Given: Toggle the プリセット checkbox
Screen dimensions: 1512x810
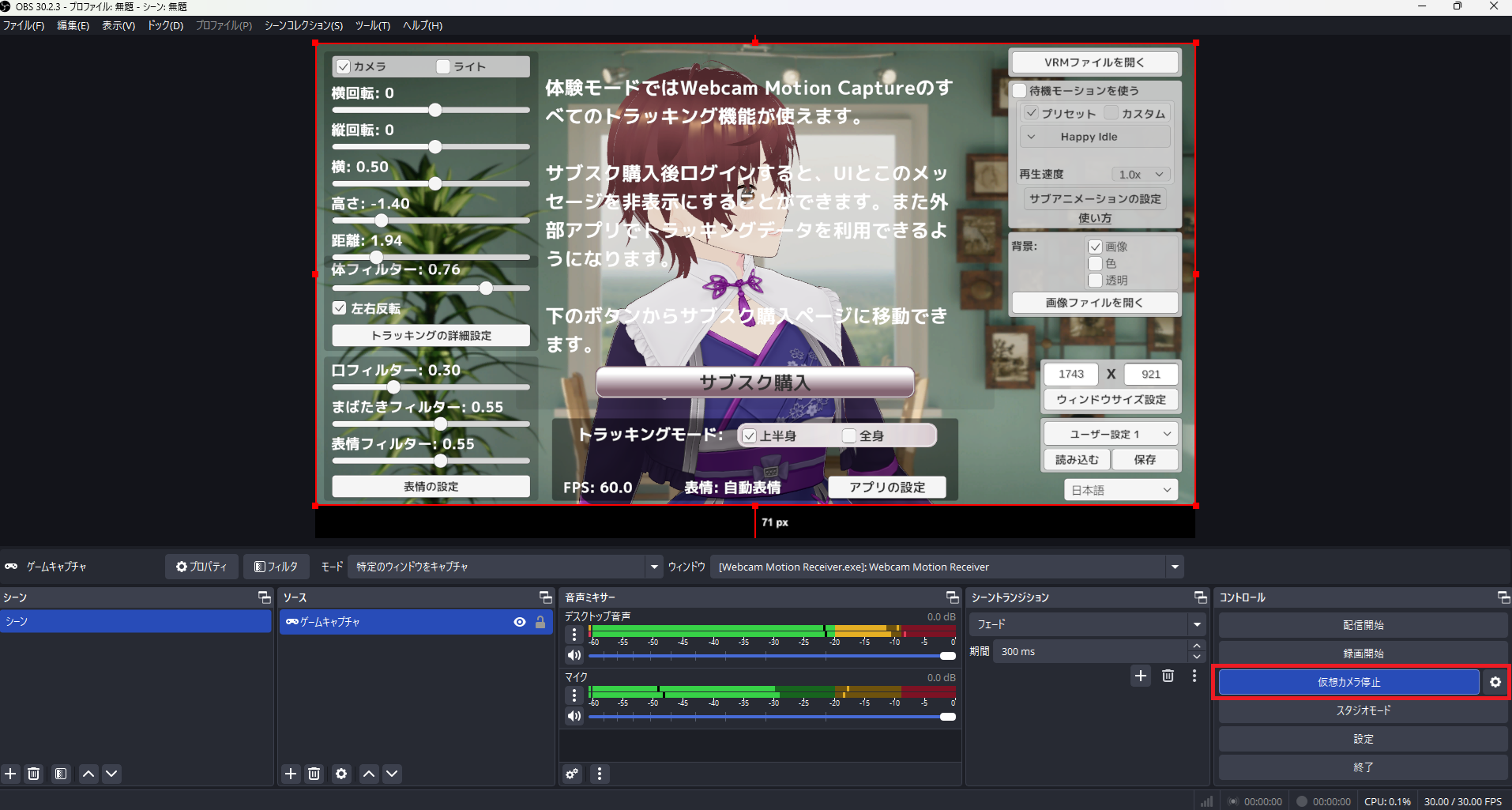Looking at the screenshot, I should click(x=1031, y=113).
